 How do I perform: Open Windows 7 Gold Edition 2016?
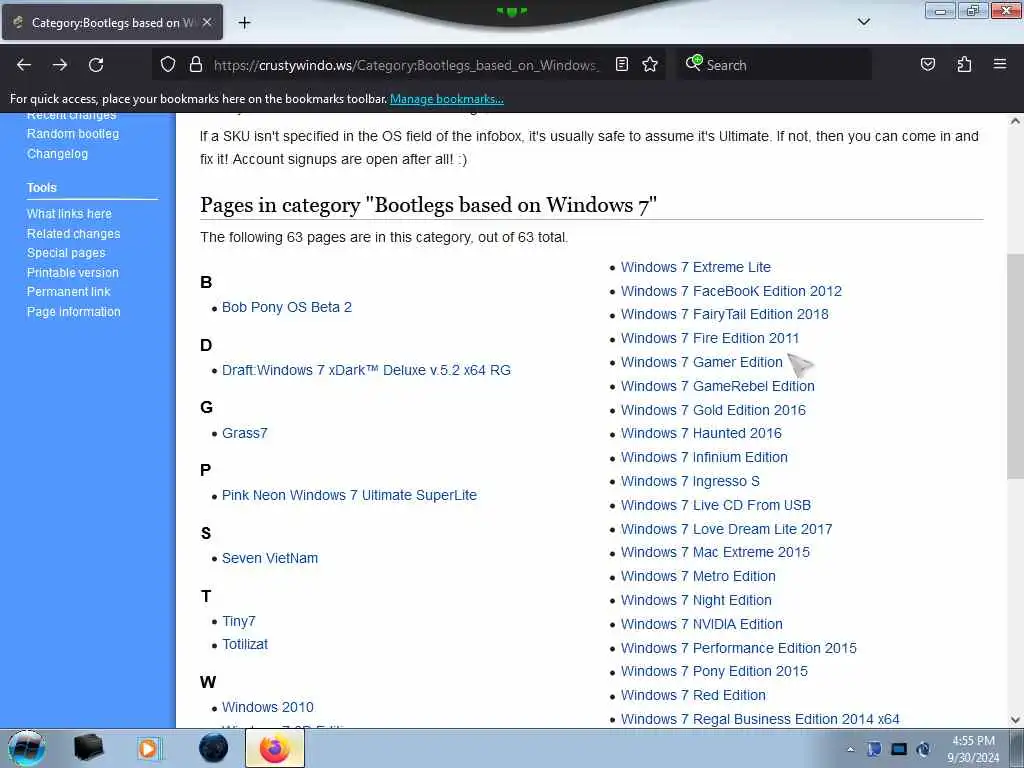pyautogui.click(x=713, y=410)
